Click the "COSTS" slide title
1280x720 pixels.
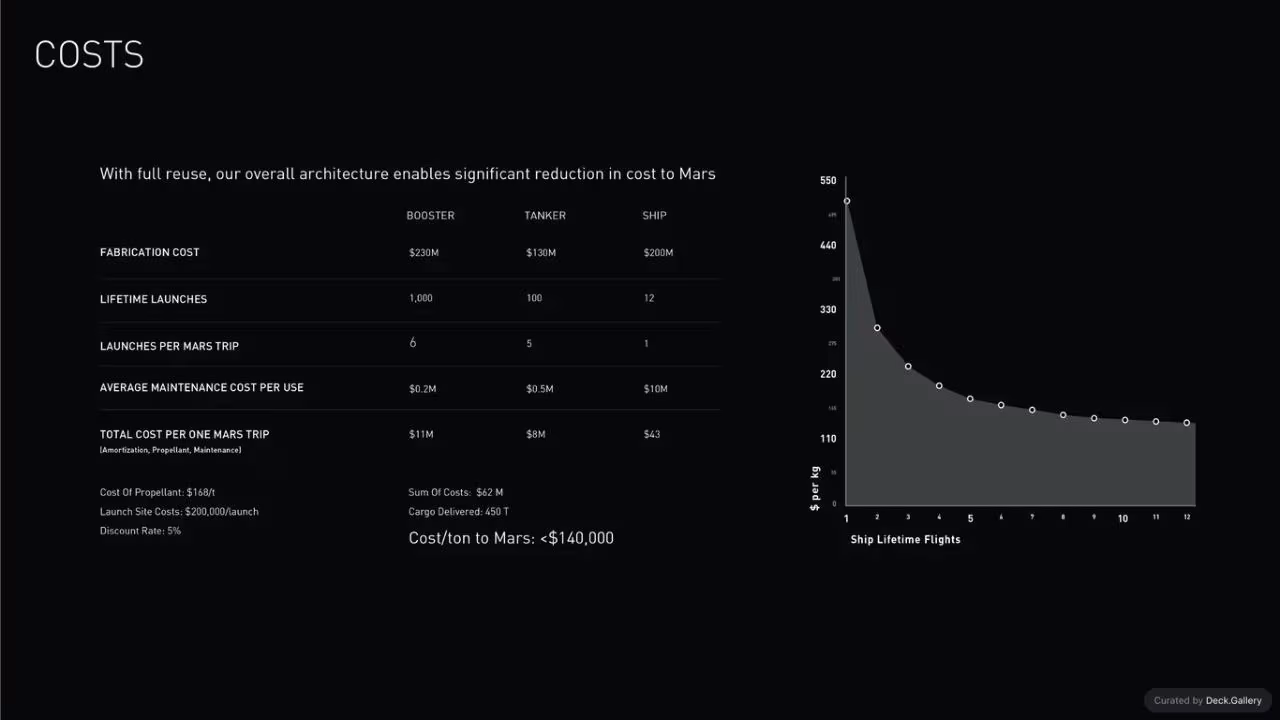(89, 54)
